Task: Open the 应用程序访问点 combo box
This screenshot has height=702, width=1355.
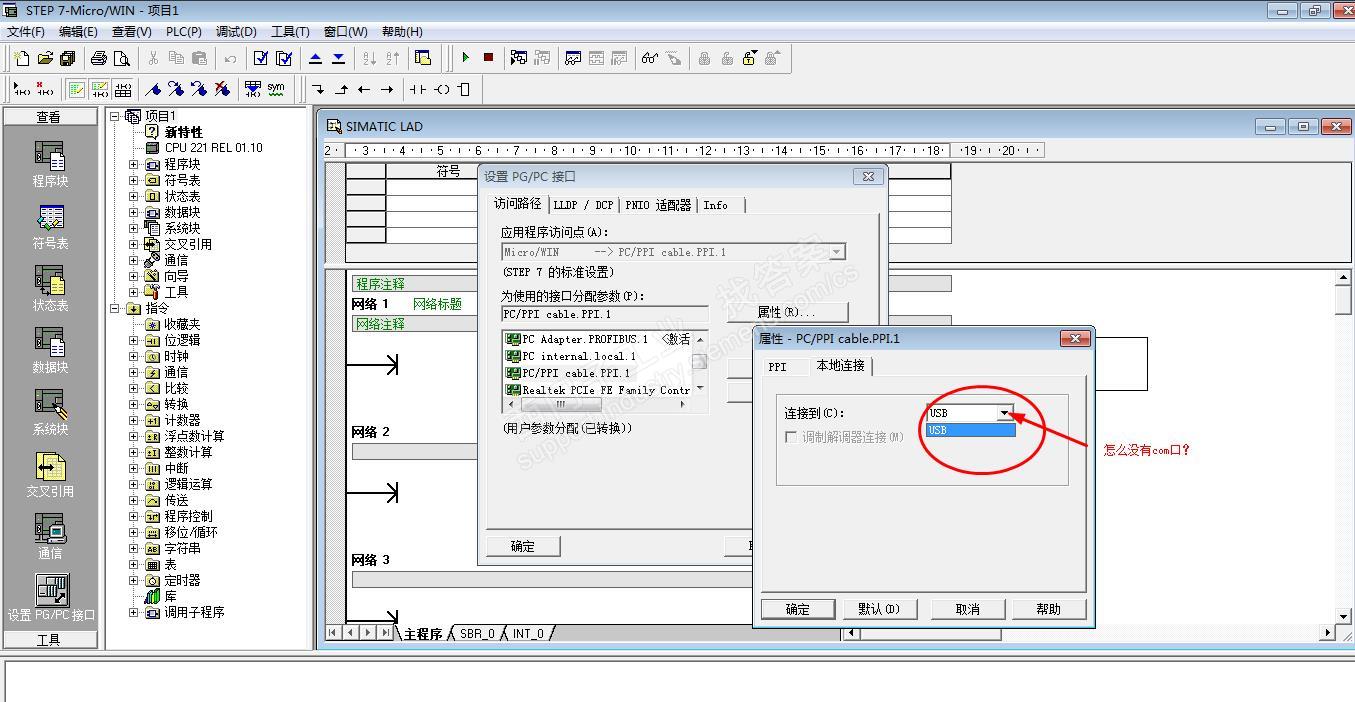Action: pos(673,252)
